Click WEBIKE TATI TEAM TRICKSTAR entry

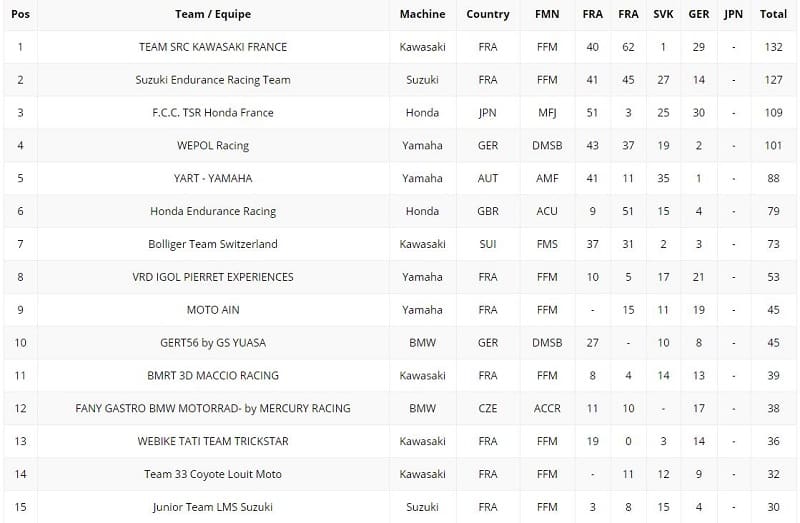click(x=212, y=441)
